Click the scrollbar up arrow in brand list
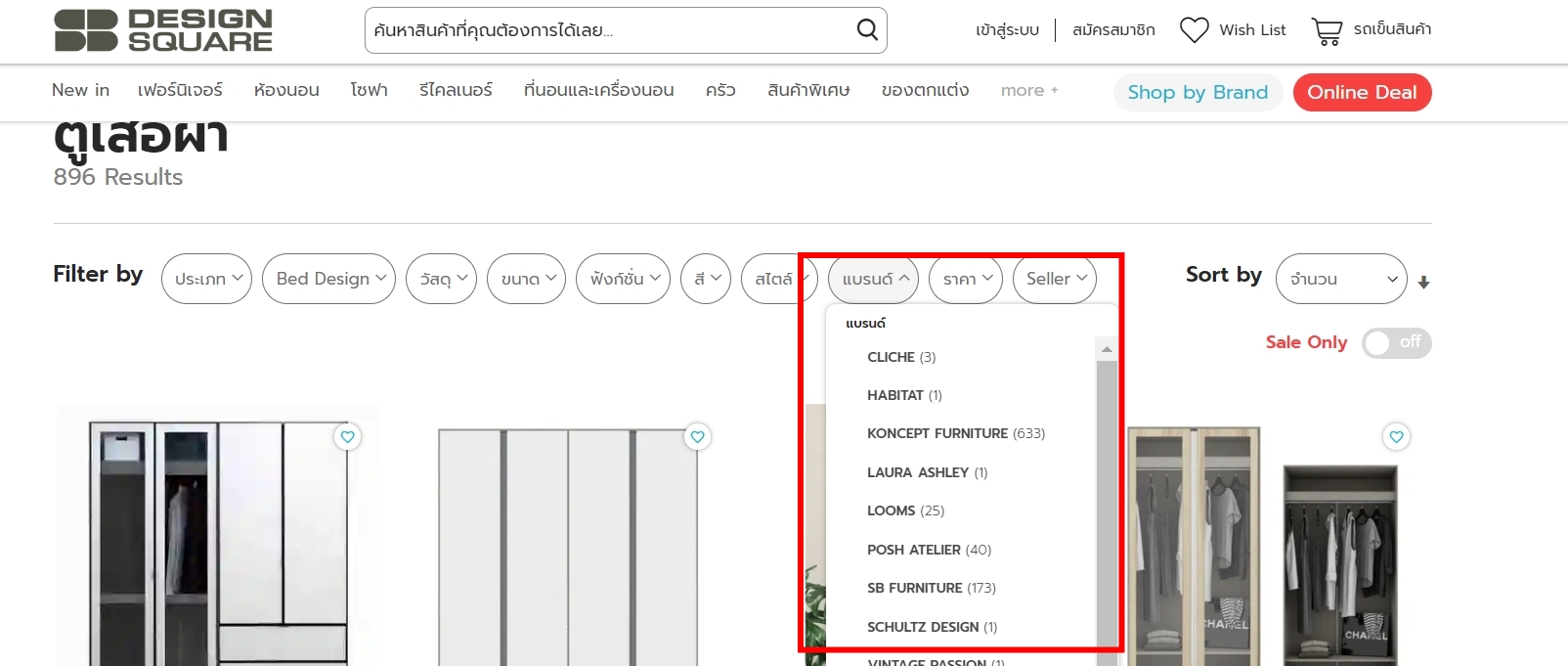This screenshot has width=1568, height=666. click(1107, 349)
